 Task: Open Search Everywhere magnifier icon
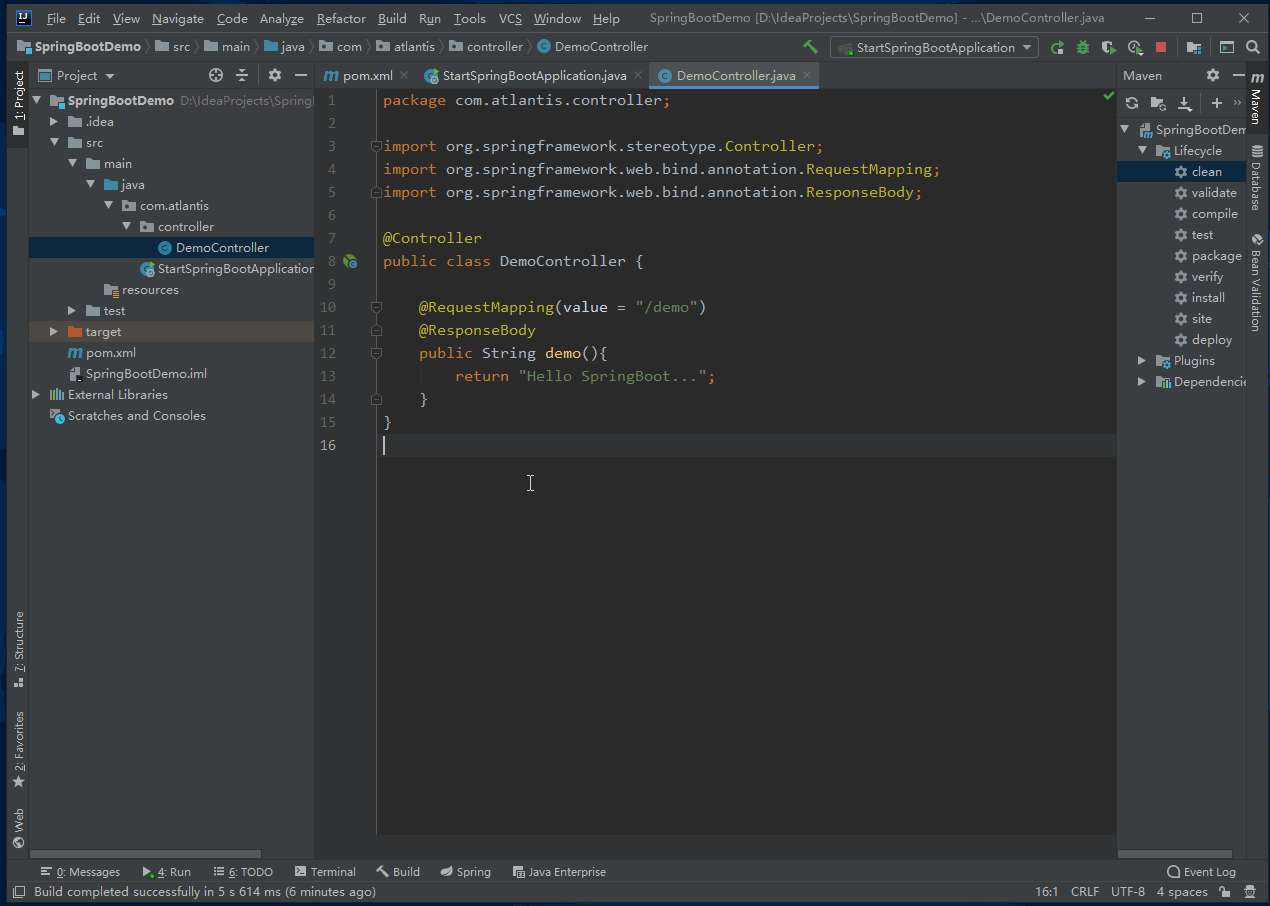pyautogui.click(x=1253, y=47)
